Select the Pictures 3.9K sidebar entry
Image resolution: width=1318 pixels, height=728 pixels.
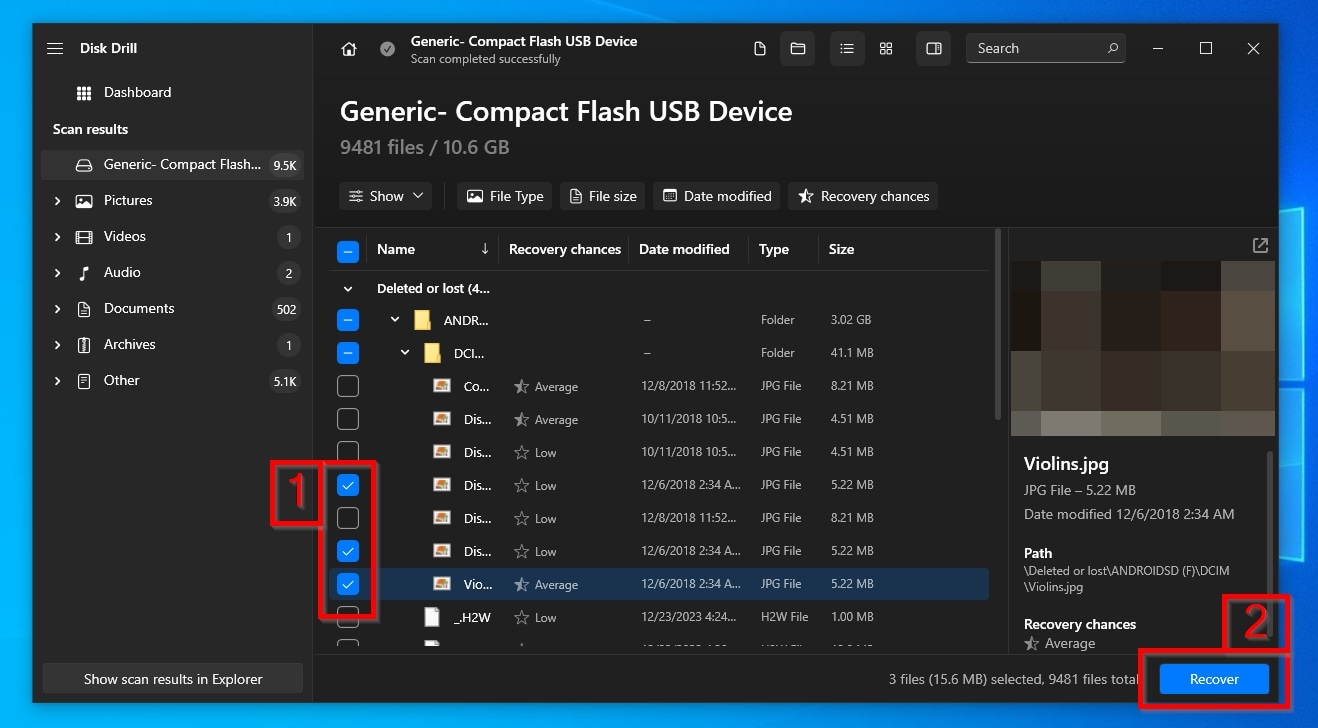(x=172, y=201)
